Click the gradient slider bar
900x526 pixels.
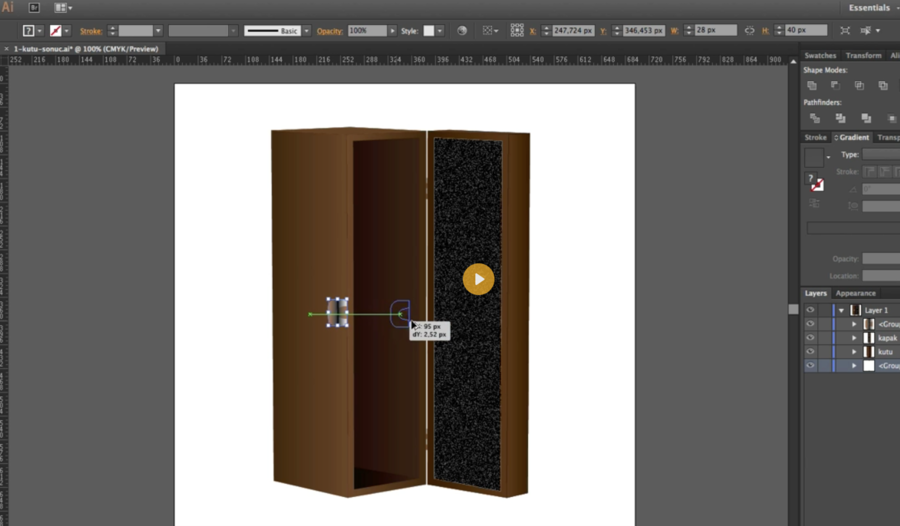click(x=854, y=228)
